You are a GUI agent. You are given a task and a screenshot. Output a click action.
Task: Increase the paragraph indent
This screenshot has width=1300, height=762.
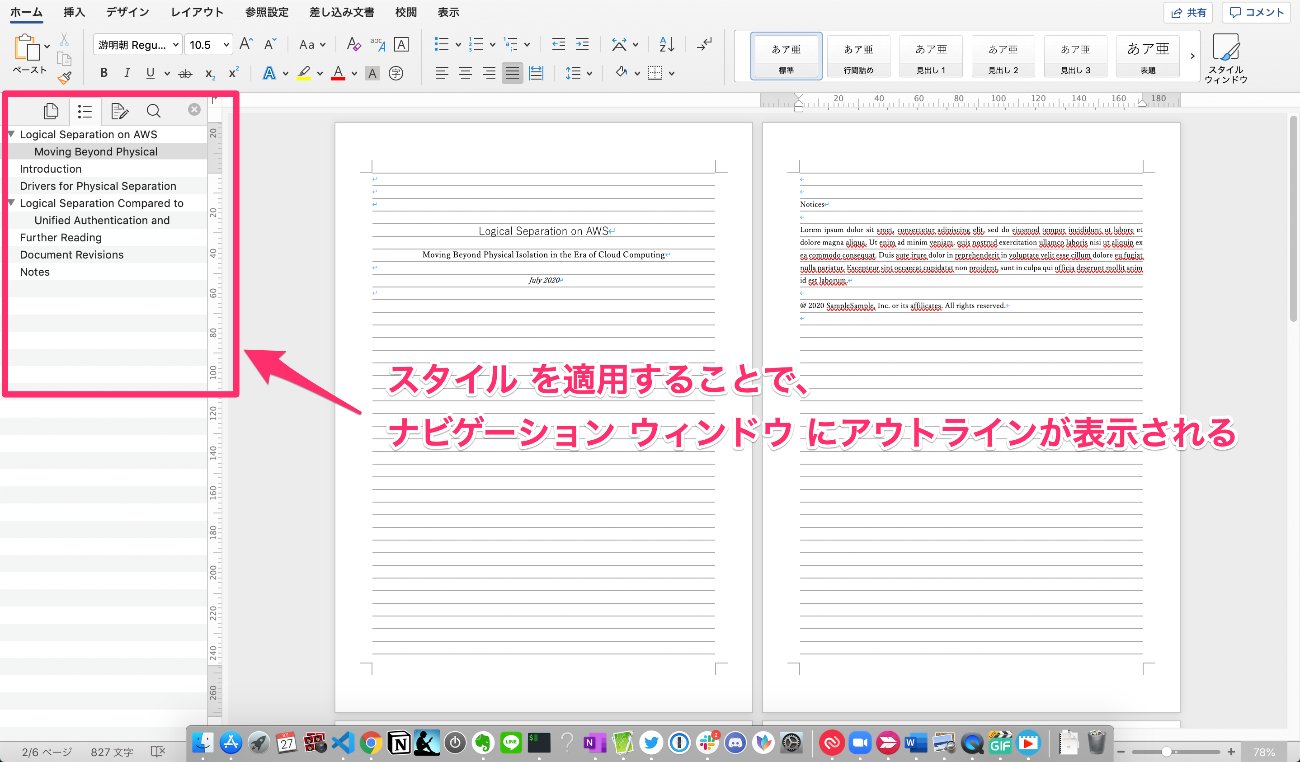(583, 44)
